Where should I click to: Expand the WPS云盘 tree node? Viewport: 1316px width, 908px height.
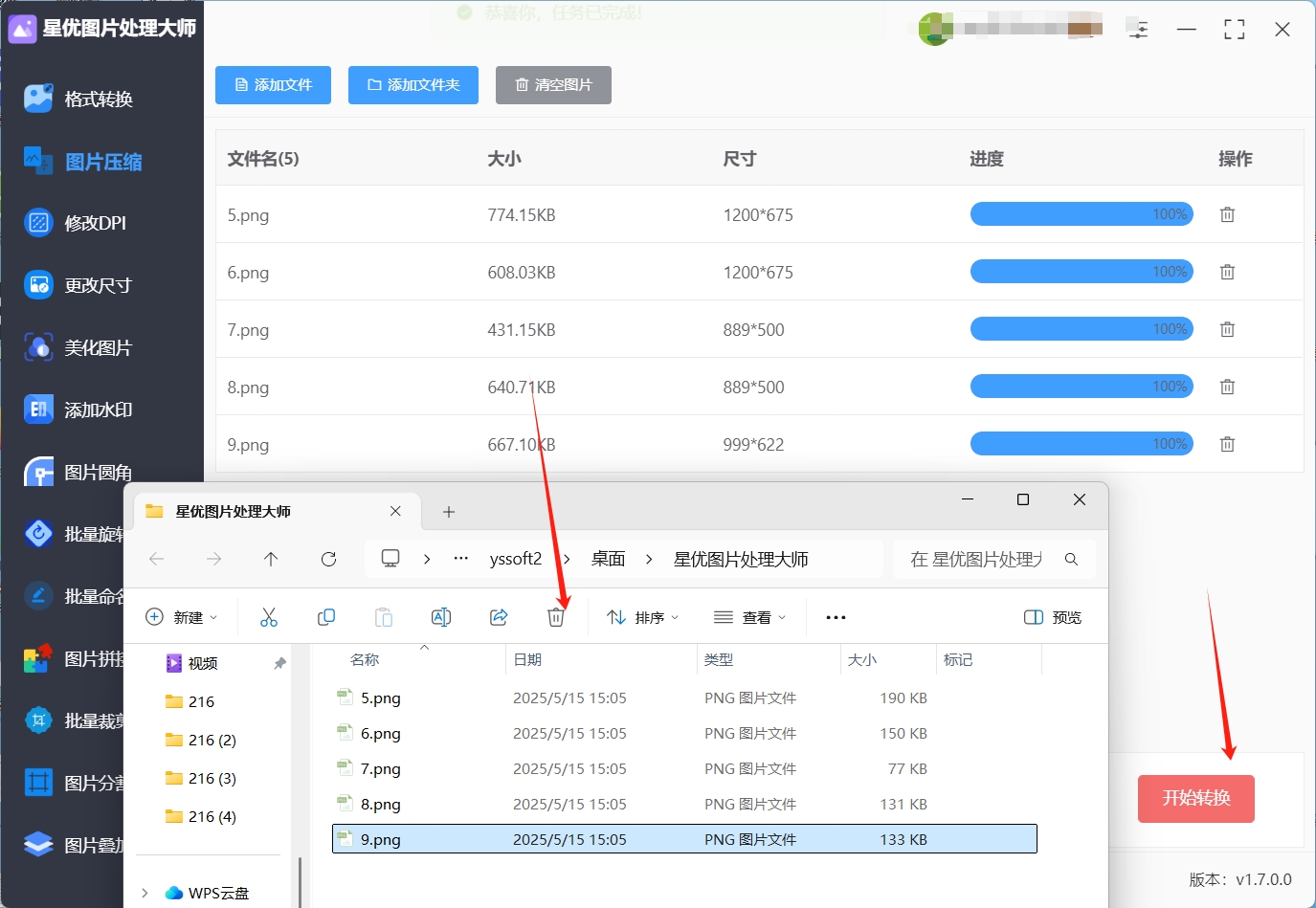tap(145, 893)
